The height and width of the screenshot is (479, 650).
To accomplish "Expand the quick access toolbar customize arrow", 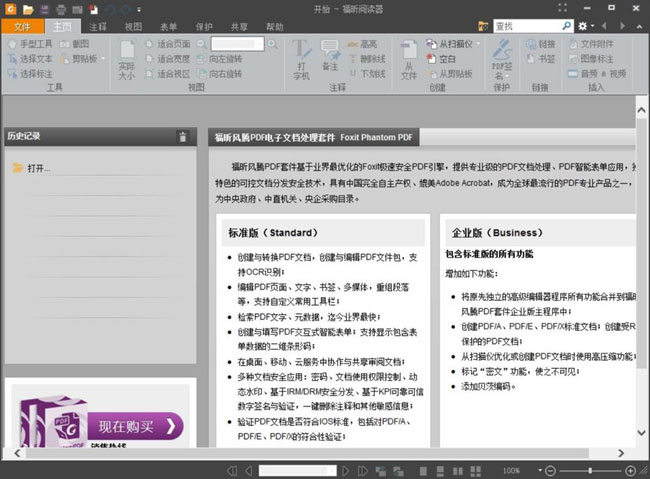I will pyautogui.click(x=139, y=10).
